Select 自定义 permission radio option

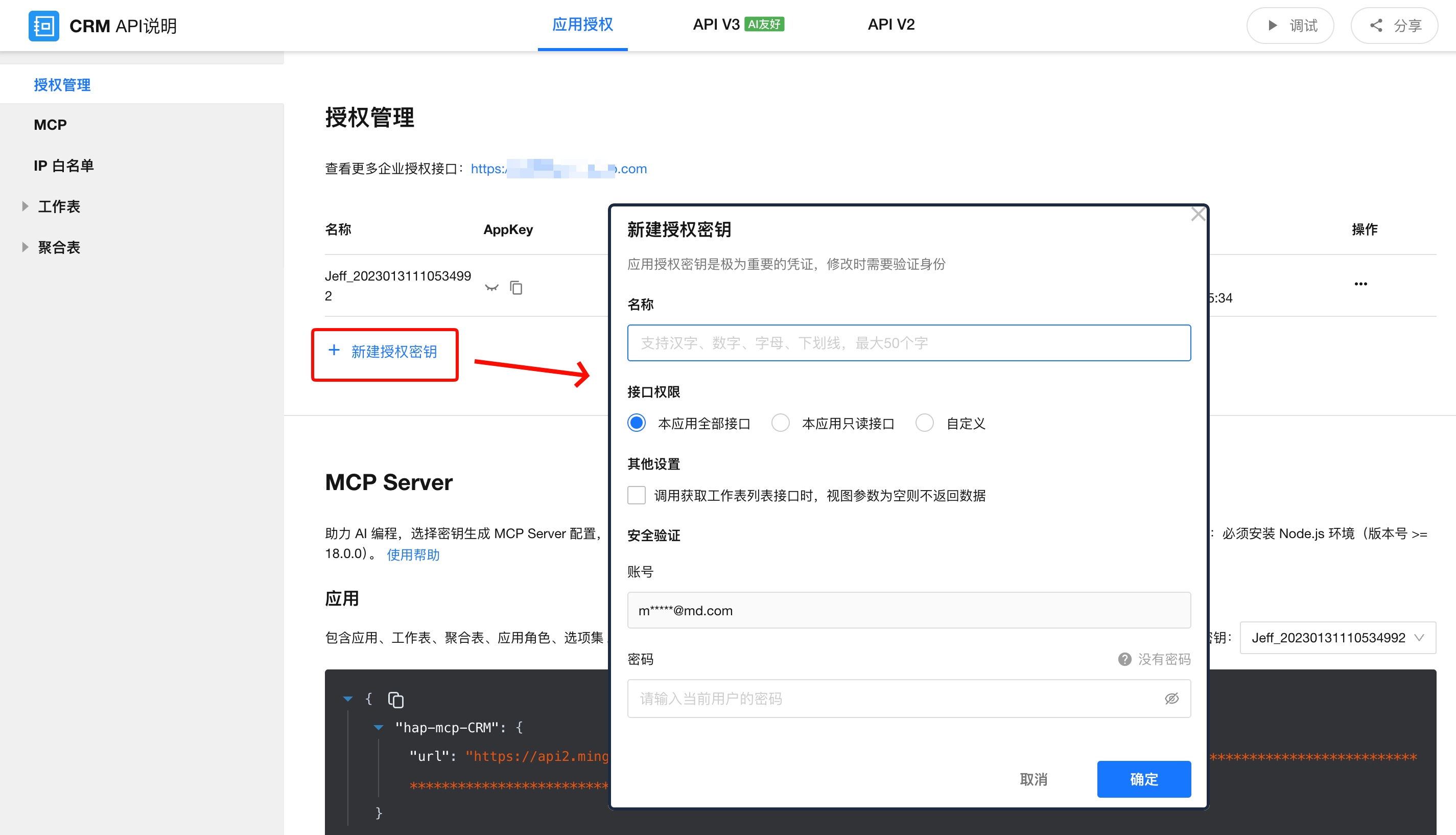[924, 423]
